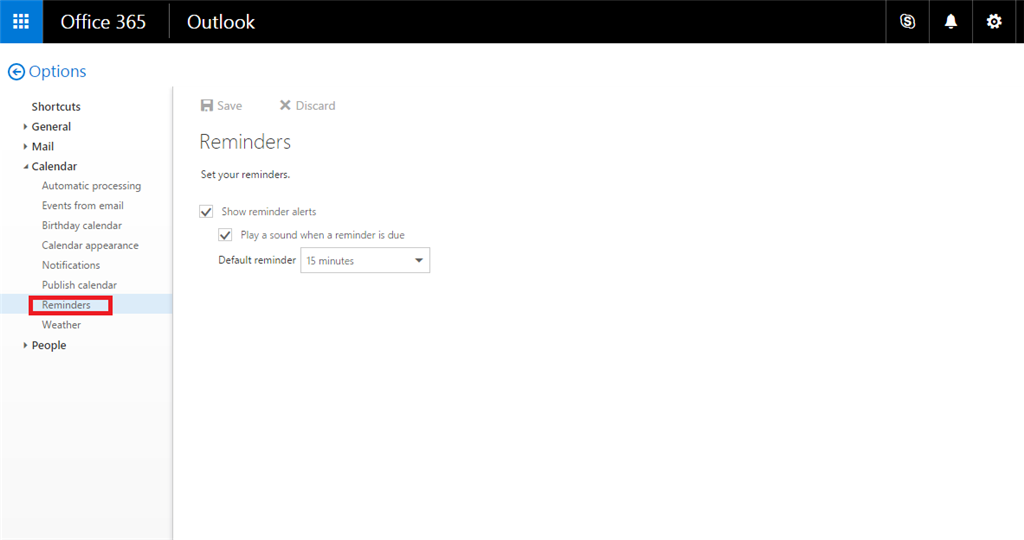Open the notifications bell

[951, 22]
